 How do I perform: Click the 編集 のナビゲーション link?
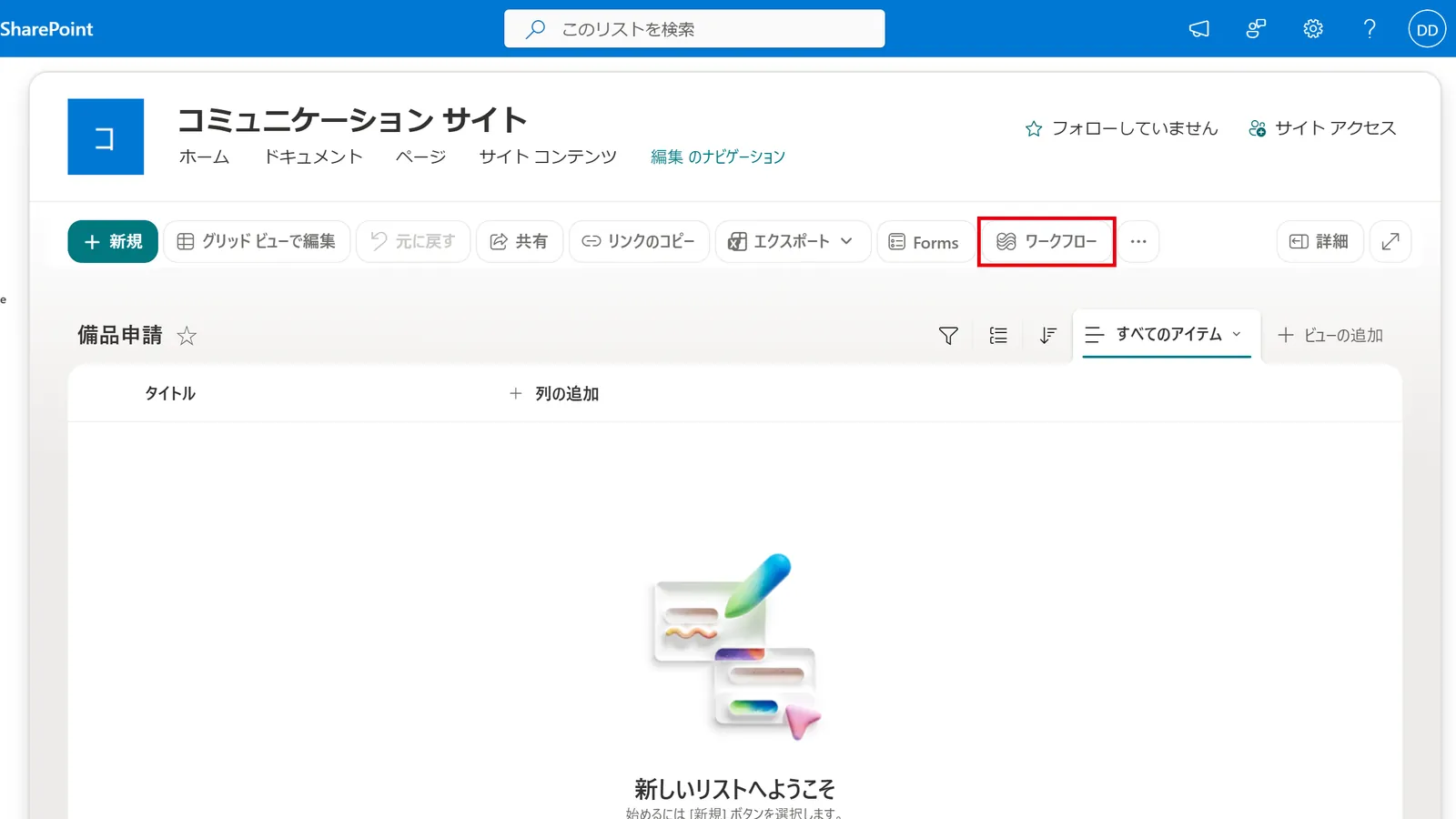718,157
